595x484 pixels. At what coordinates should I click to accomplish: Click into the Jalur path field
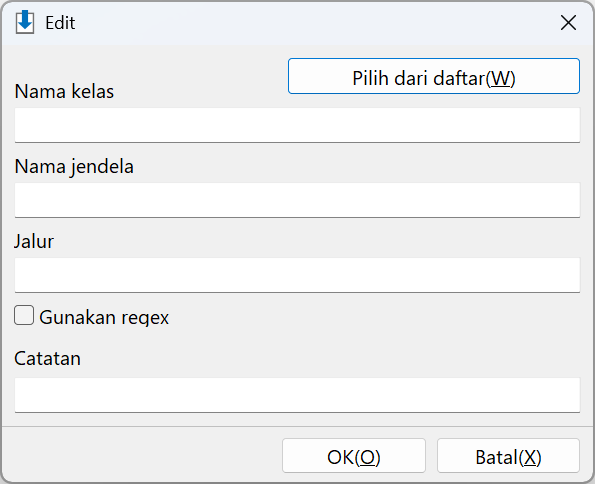click(297, 275)
